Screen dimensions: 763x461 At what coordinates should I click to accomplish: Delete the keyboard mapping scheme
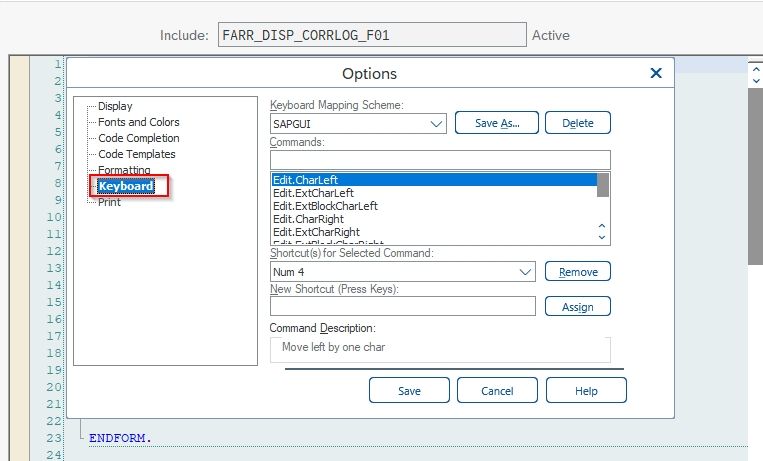point(578,123)
